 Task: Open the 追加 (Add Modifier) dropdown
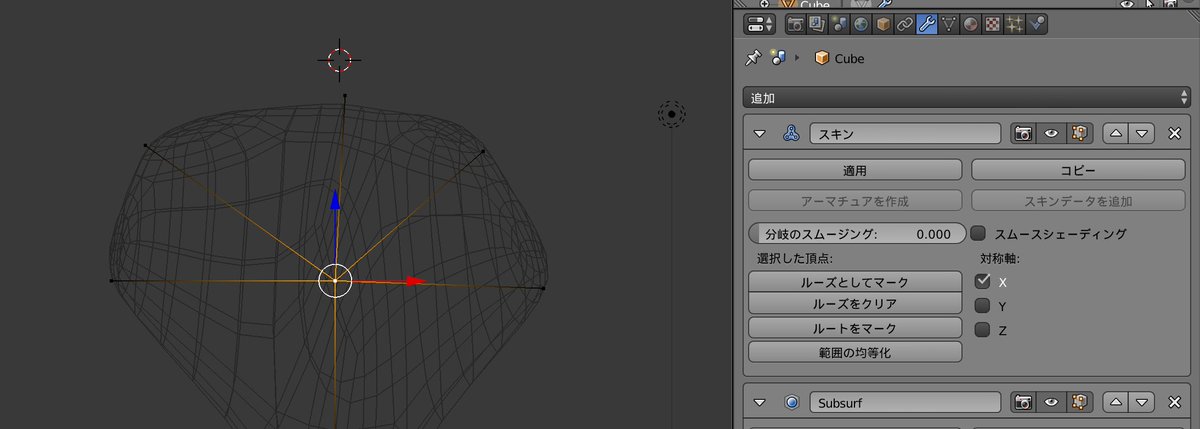(x=968, y=98)
